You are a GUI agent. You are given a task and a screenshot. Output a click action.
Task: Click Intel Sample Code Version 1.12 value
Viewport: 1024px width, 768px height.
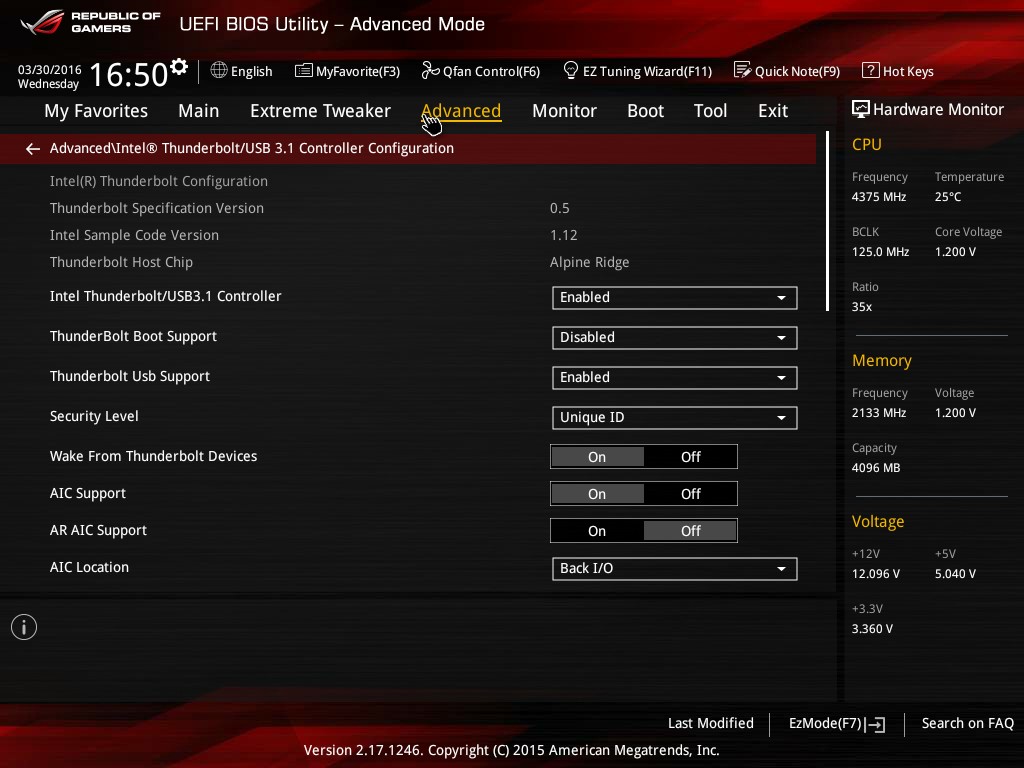564,235
